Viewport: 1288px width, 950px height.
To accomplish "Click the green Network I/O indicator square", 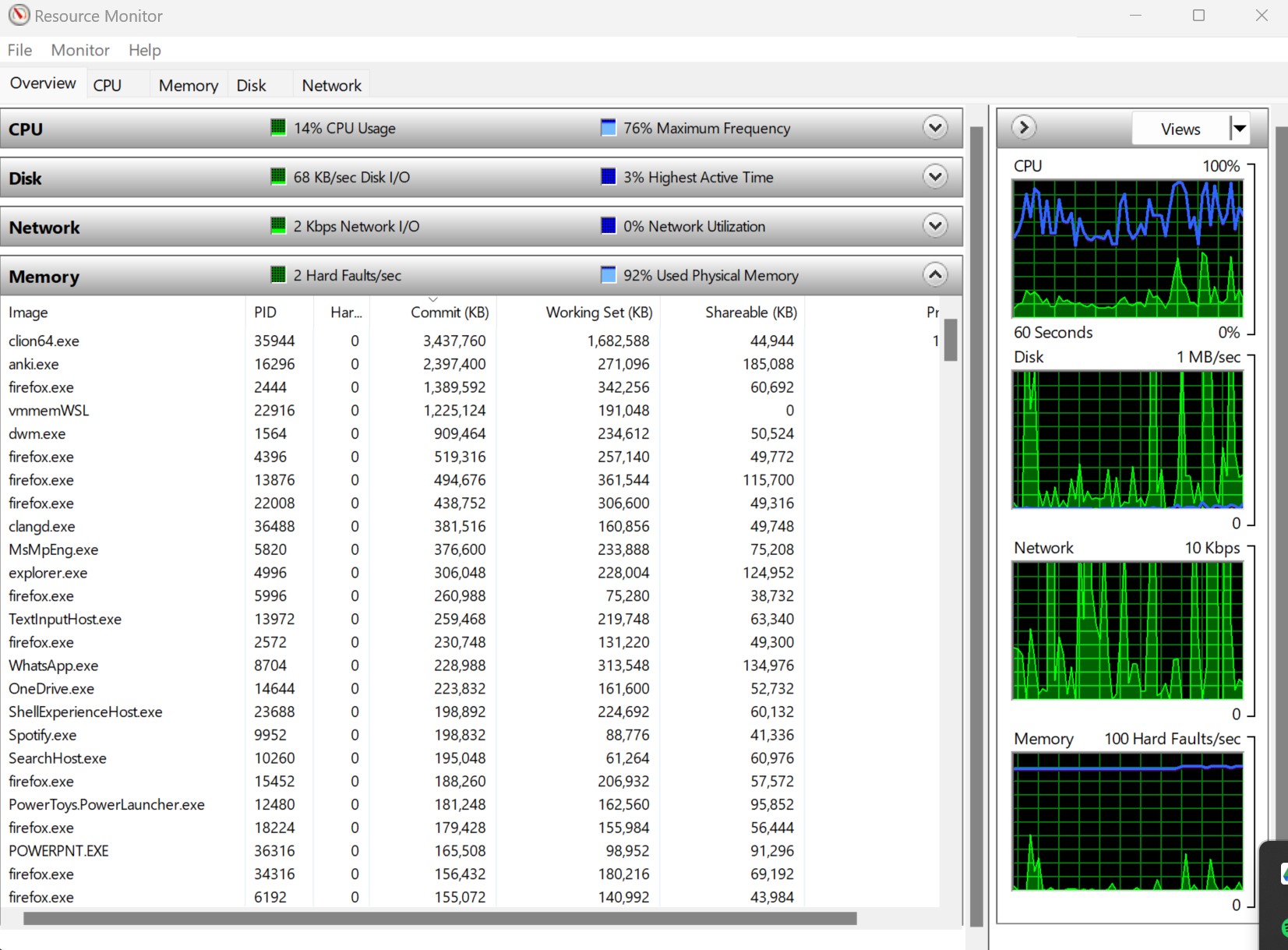I will tap(278, 225).
